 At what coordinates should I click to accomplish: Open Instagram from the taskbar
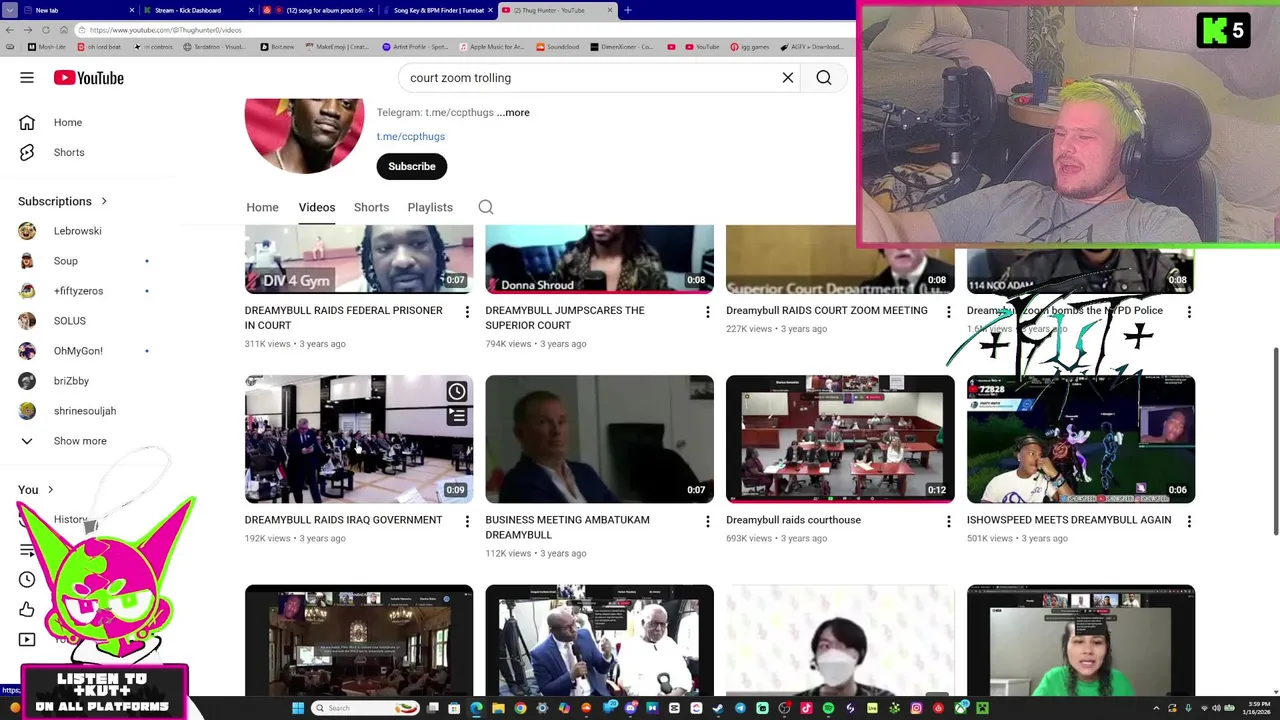coord(917,708)
